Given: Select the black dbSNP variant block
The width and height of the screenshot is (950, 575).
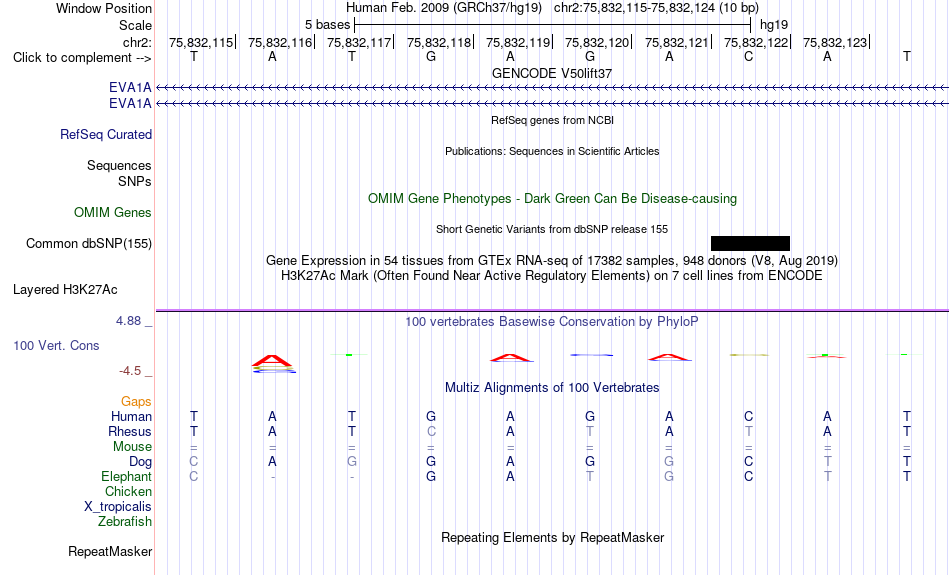Looking at the screenshot, I should (x=750, y=244).
